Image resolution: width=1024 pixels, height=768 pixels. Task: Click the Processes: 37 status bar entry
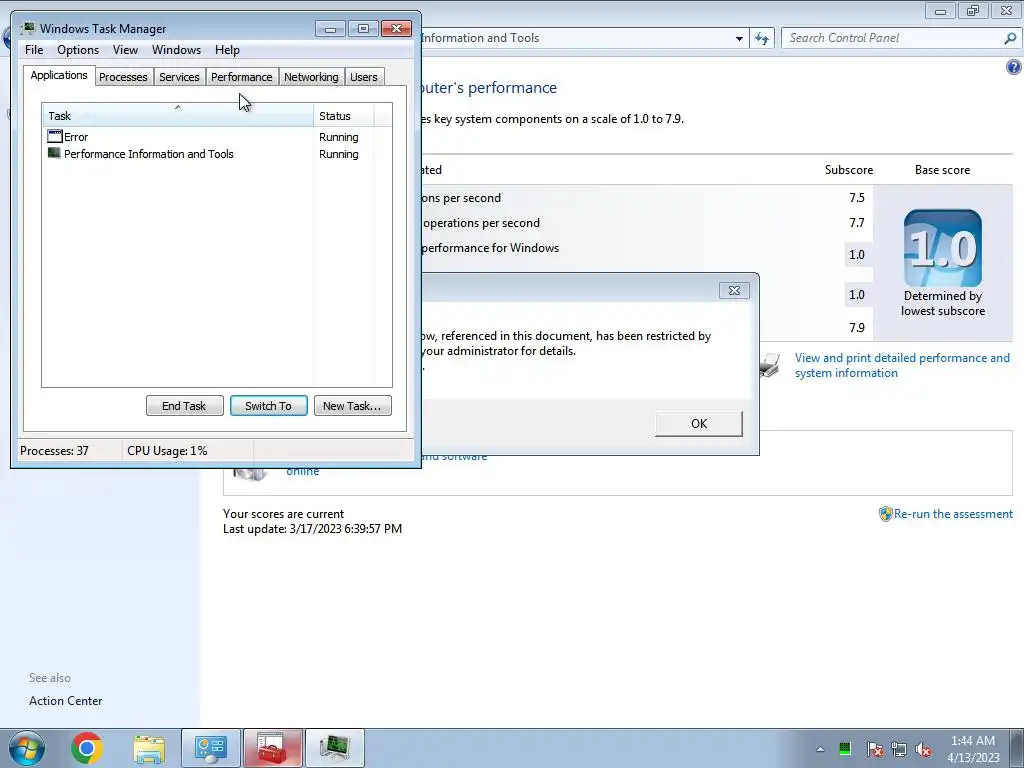[x=54, y=451]
